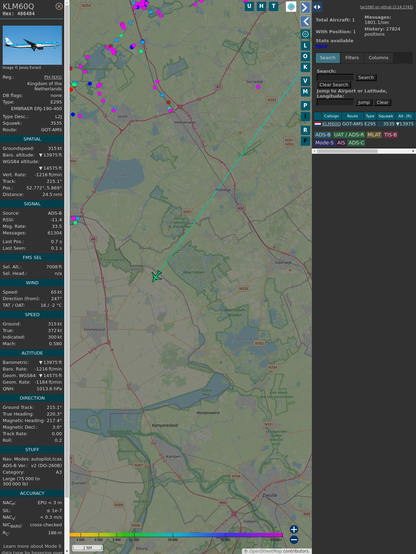Click the ADS-C legend label

coord(356,143)
